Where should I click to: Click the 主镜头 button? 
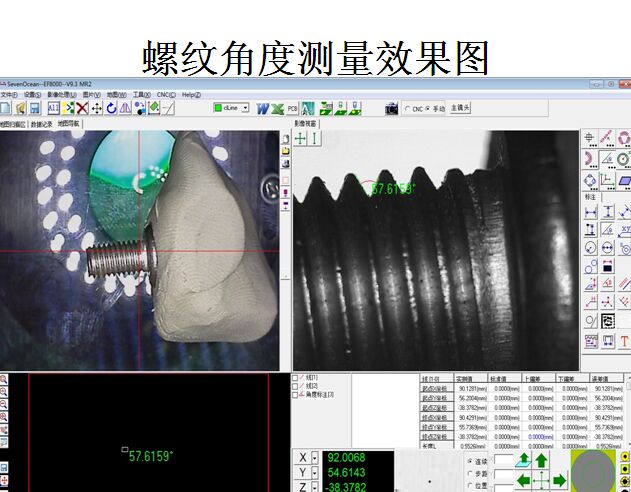(x=460, y=108)
